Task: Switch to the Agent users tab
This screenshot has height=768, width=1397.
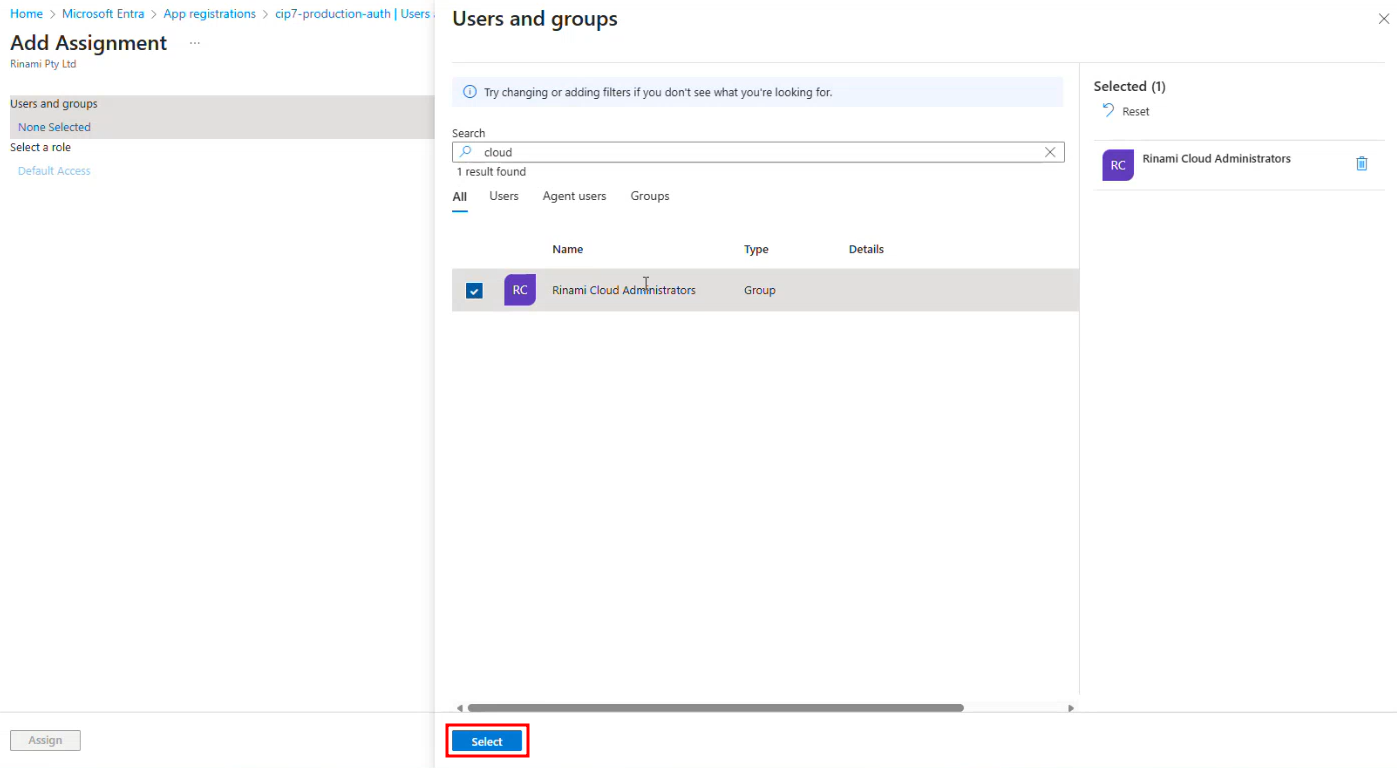Action: click(x=574, y=196)
